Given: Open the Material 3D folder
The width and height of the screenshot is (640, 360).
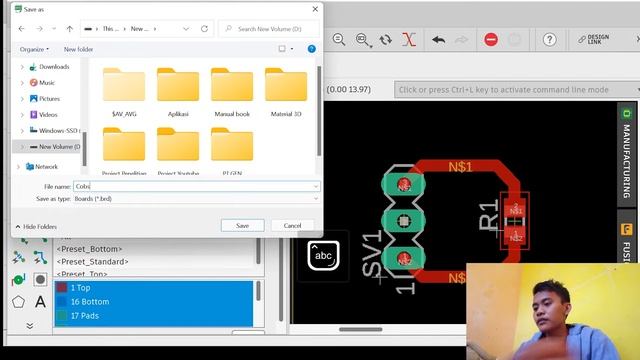Looking at the screenshot, I should [x=286, y=93].
